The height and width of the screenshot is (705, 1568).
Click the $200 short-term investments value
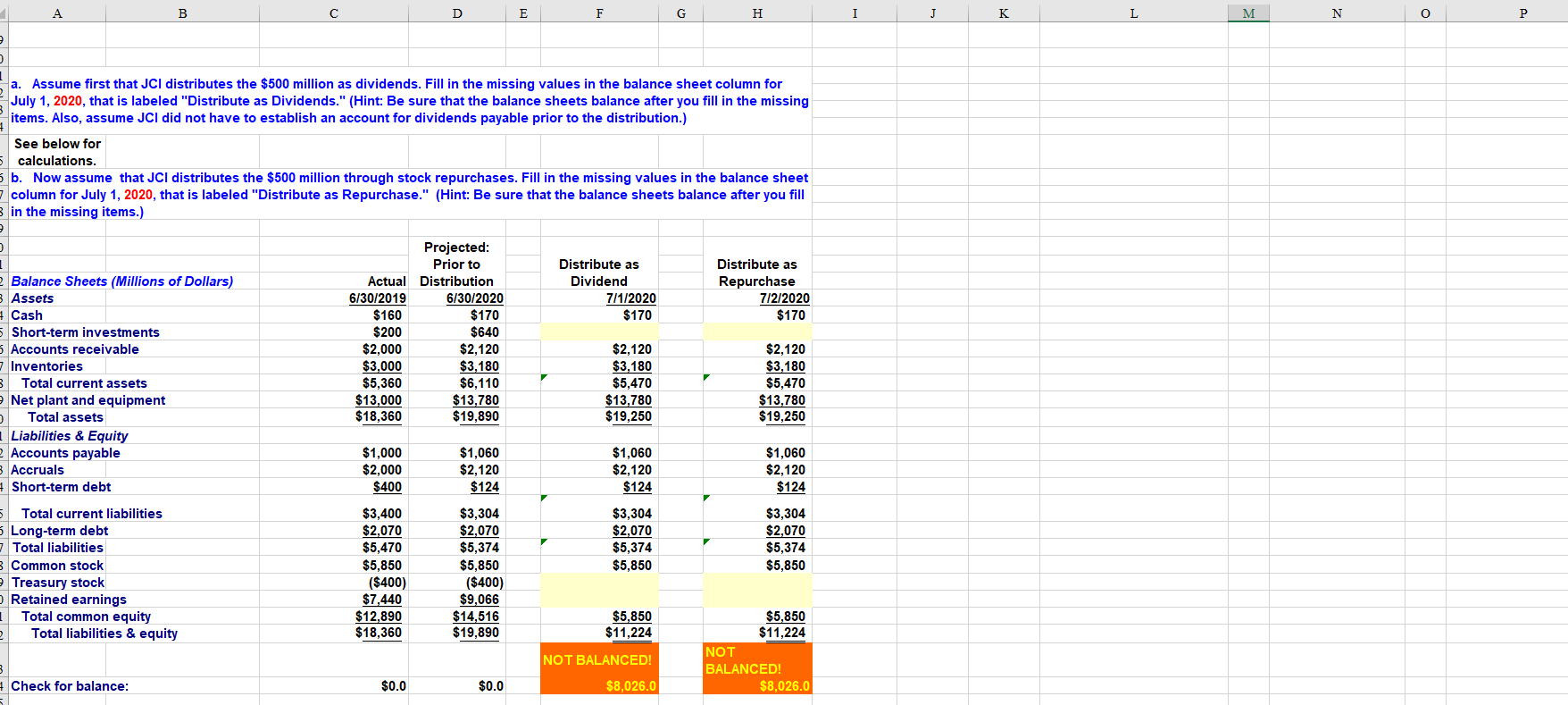point(388,332)
